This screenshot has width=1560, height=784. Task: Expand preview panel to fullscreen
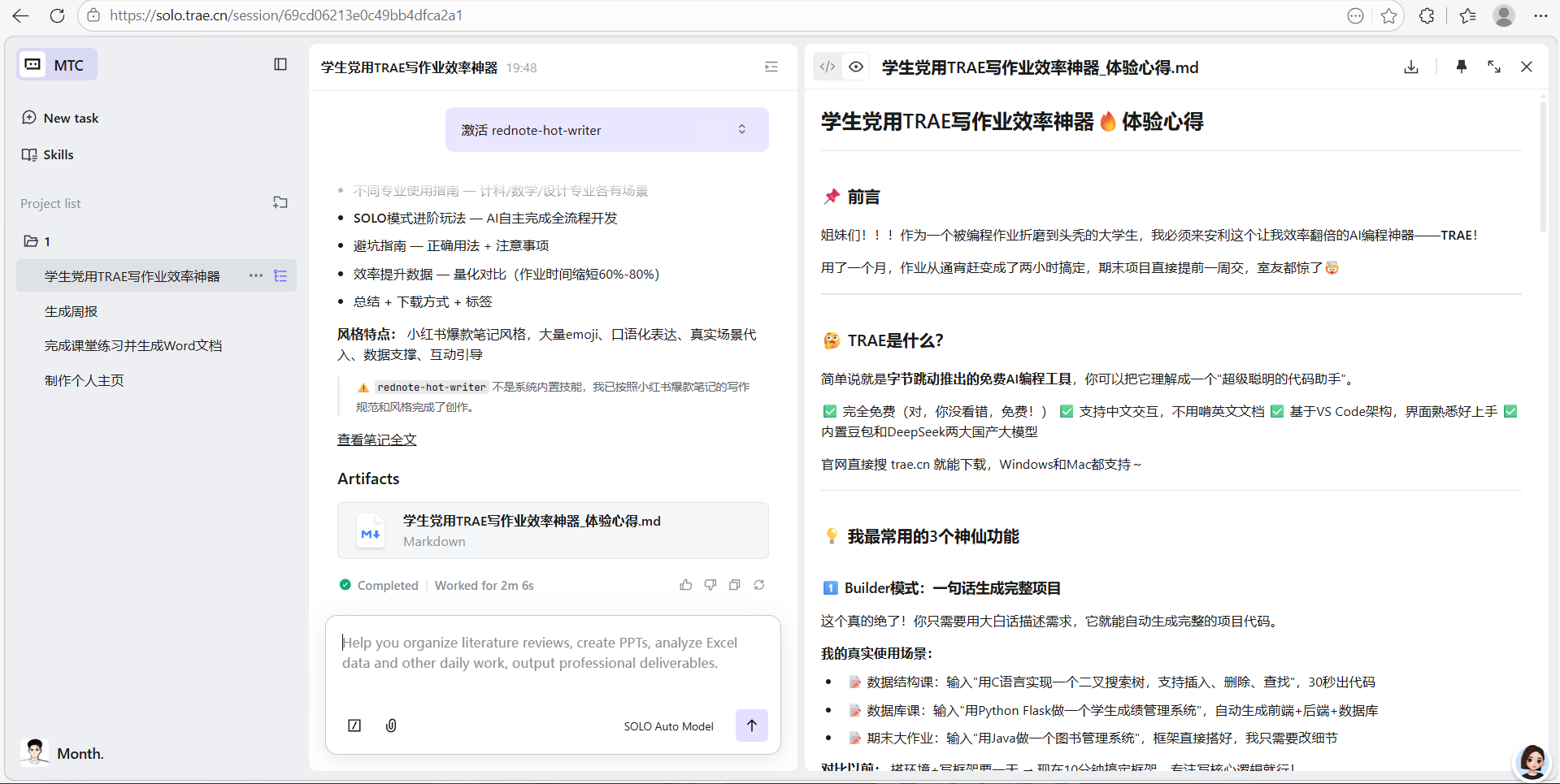(x=1494, y=67)
